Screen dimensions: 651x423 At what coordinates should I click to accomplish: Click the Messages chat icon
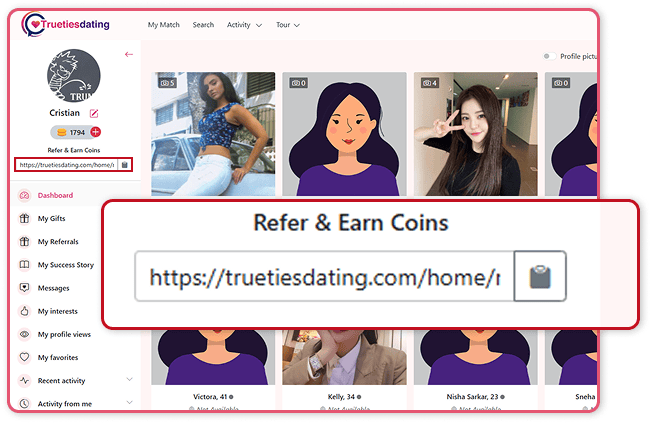[24, 288]
